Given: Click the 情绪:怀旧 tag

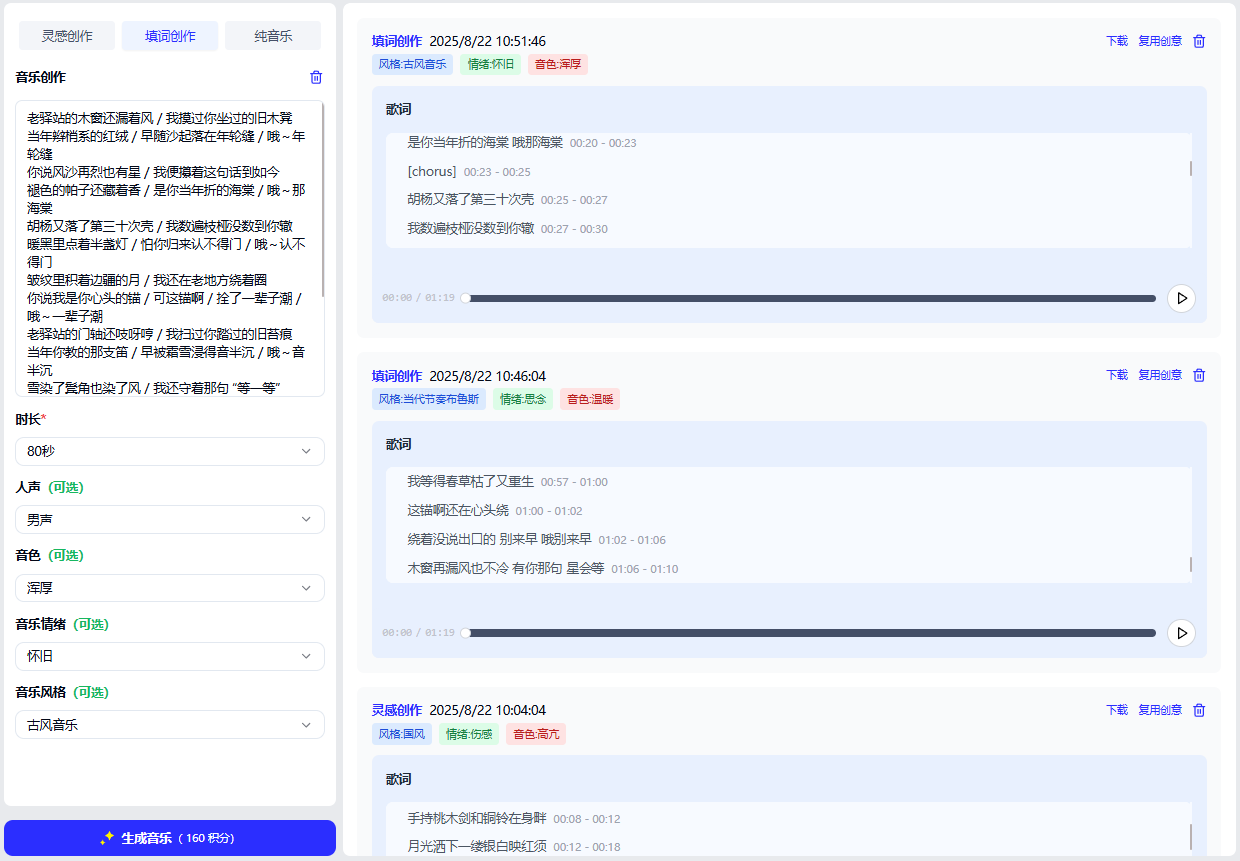Looking at the screenshot, I should point(490,64).
